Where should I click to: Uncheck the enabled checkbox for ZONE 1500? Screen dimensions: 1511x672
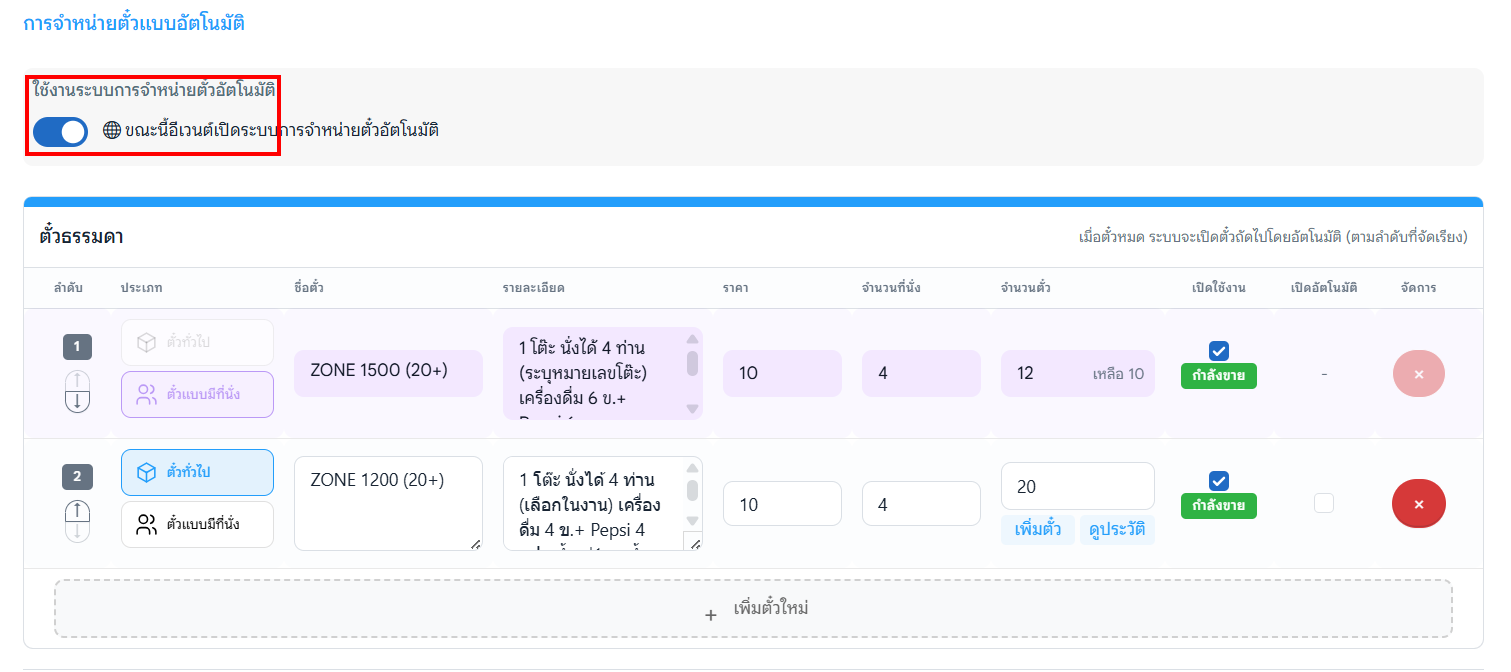pyautogui.click(x=1218, y=350)
